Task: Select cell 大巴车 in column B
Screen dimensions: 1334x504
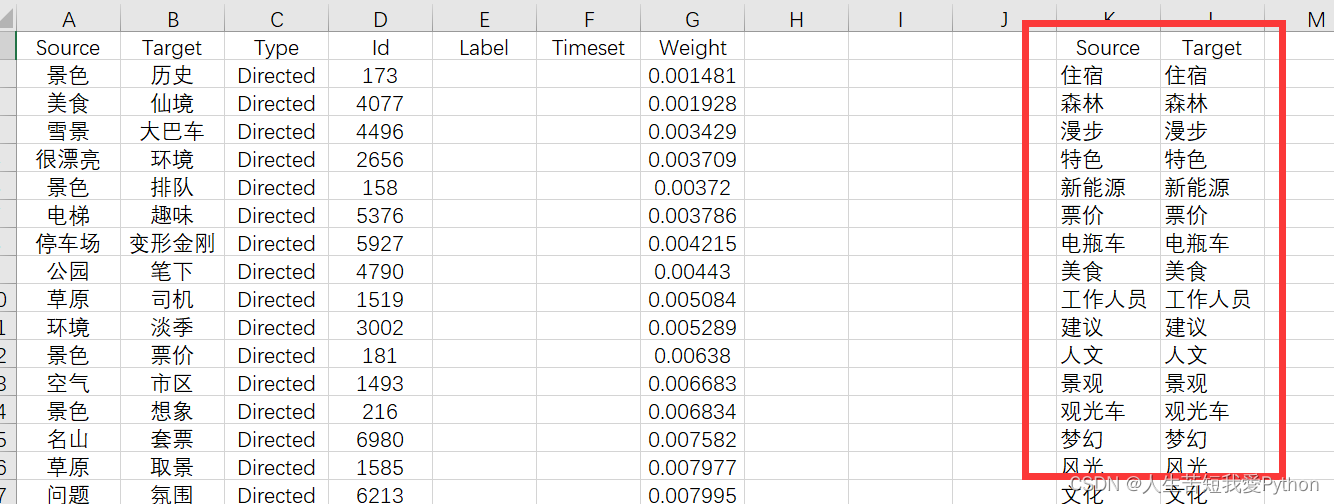Action: (172, 131)
